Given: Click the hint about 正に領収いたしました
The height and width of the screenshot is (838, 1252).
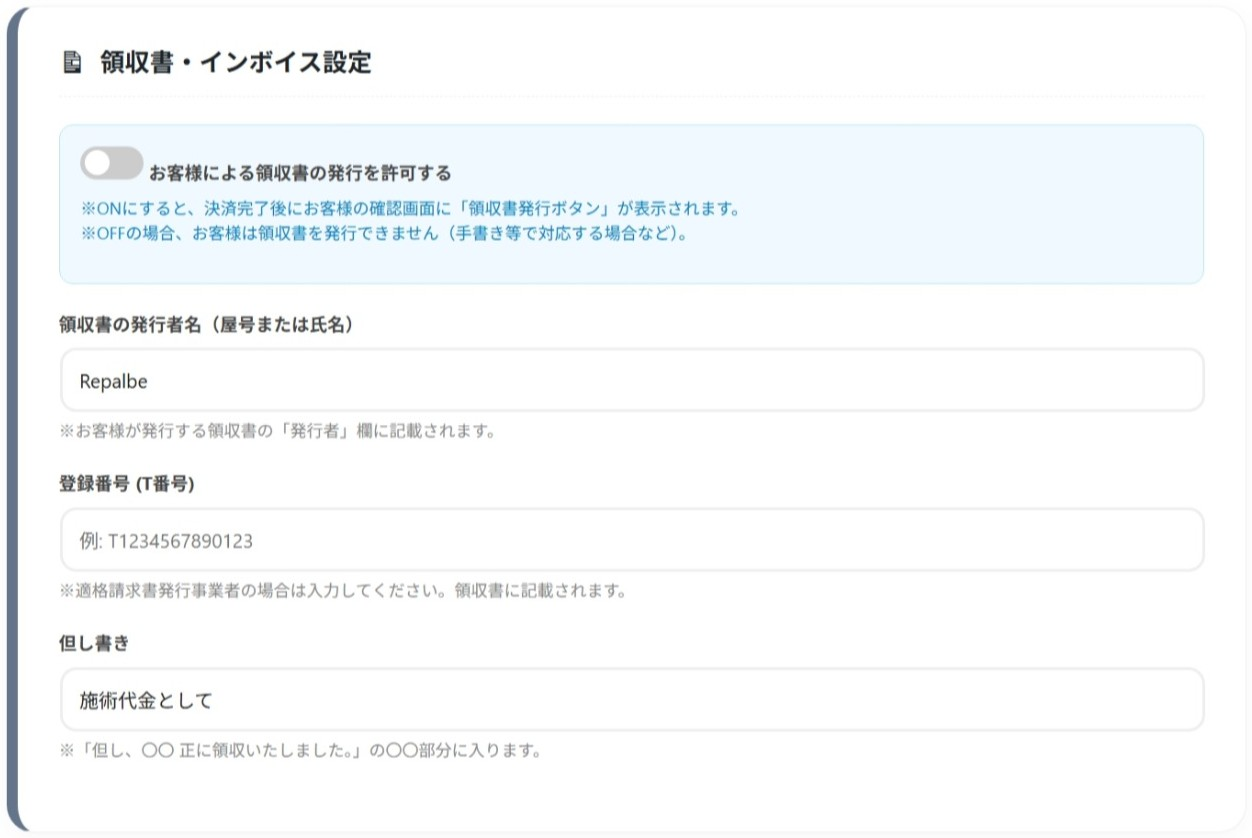Looking at the screenshot, I should pos(300,750).
